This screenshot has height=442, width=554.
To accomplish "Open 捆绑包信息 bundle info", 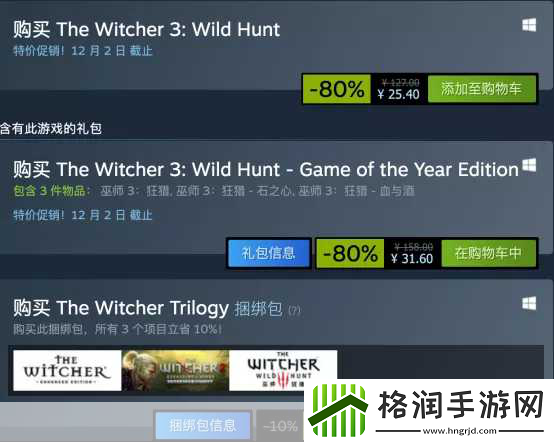I will tap(203, 426).
